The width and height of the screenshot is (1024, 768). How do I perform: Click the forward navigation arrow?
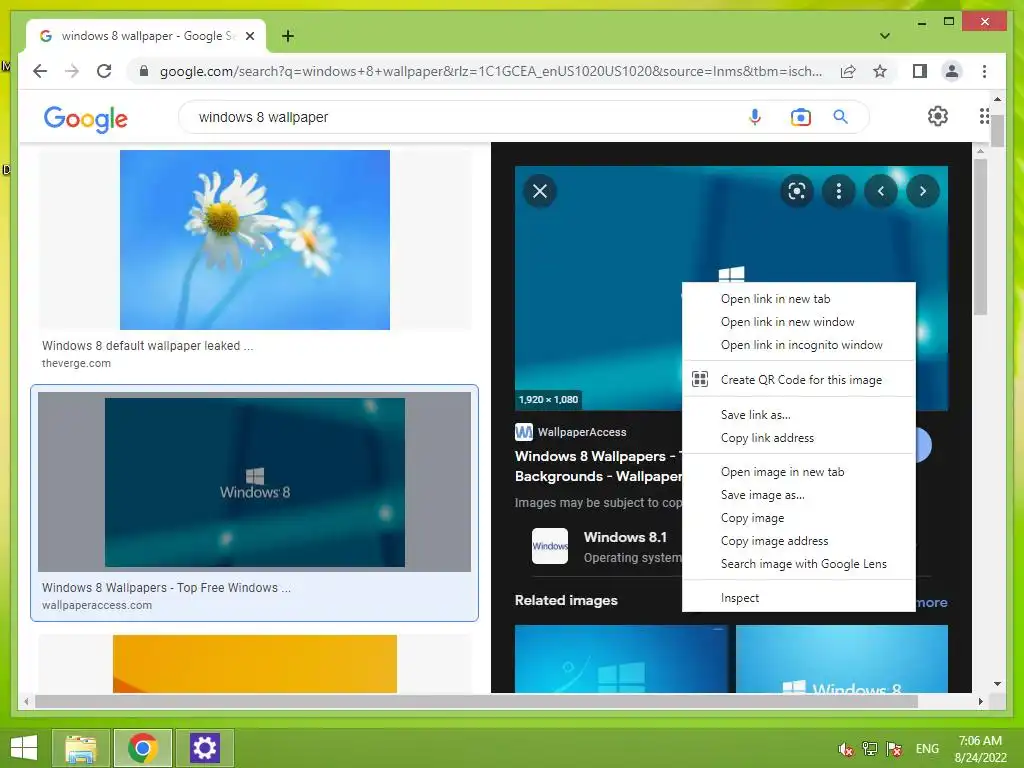click(72, 71)
